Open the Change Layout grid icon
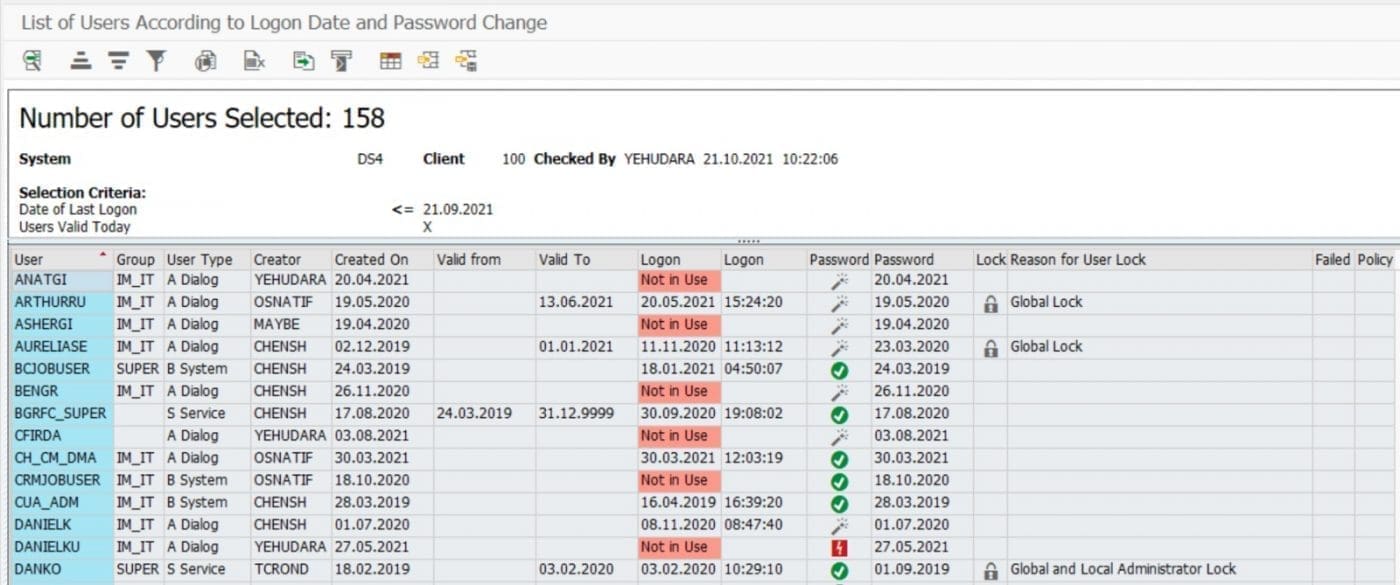Screen dimensions: 1400x585 (391, 61)
